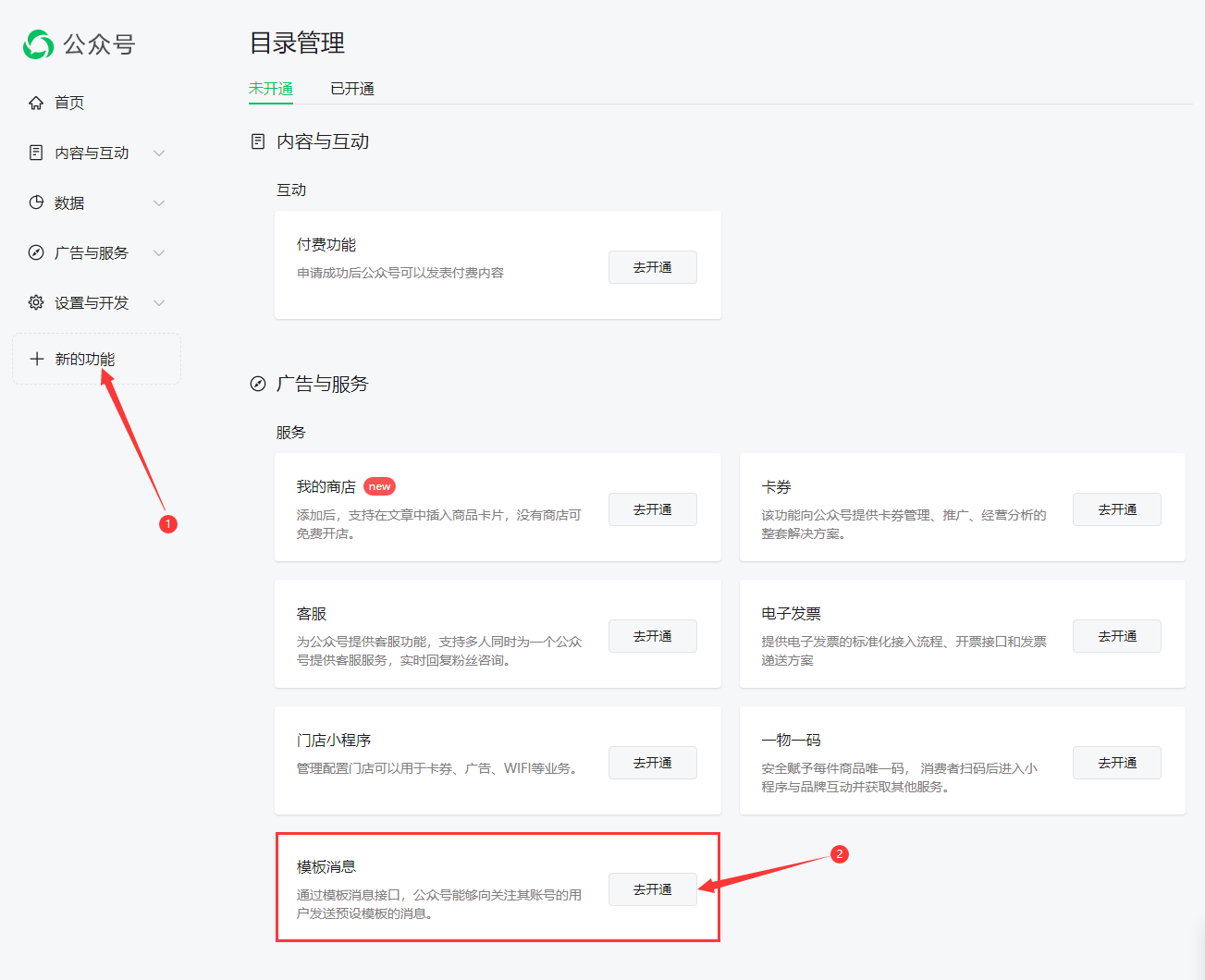Click the compass icon beside 广告与服务 in sidebar
This screenshot has width=1205, height=980.
pos(36,252)
